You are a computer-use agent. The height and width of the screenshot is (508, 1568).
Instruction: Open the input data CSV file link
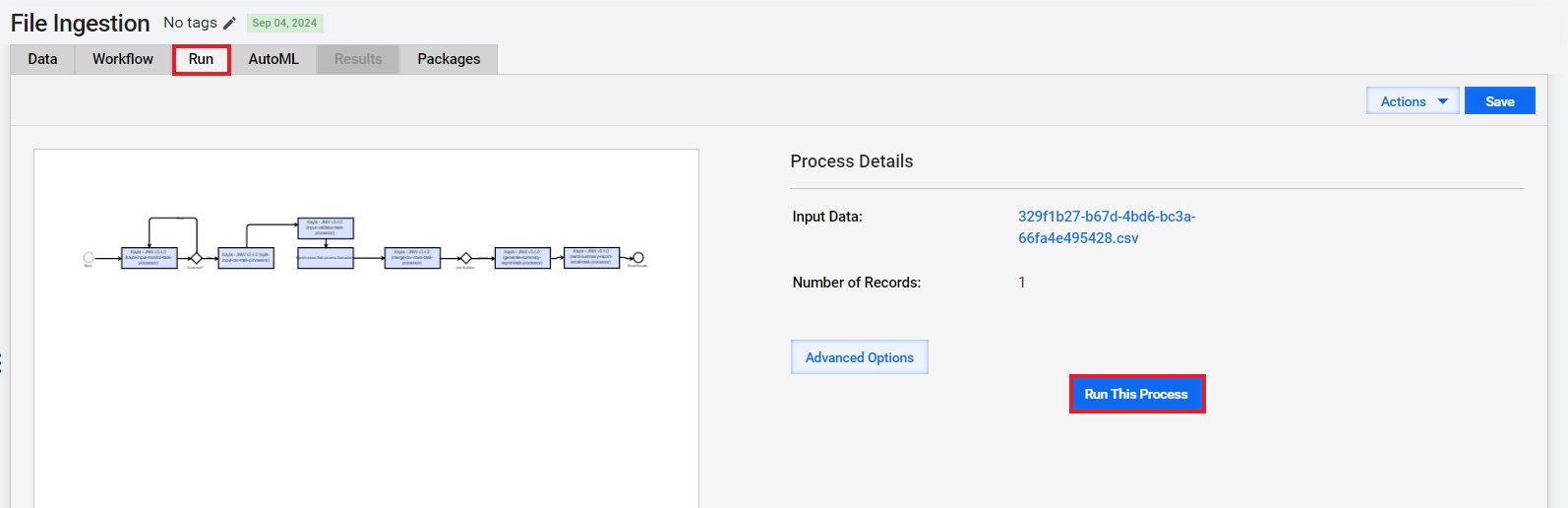click(1107, 227)
